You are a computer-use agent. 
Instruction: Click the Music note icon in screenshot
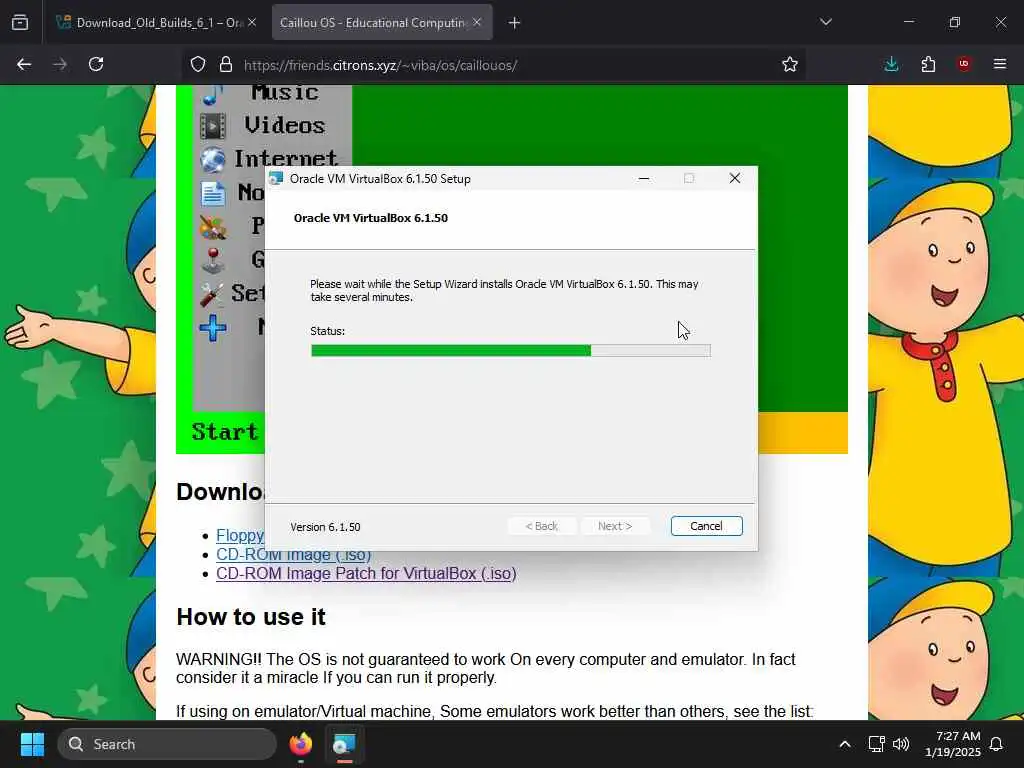pos(212,96)
